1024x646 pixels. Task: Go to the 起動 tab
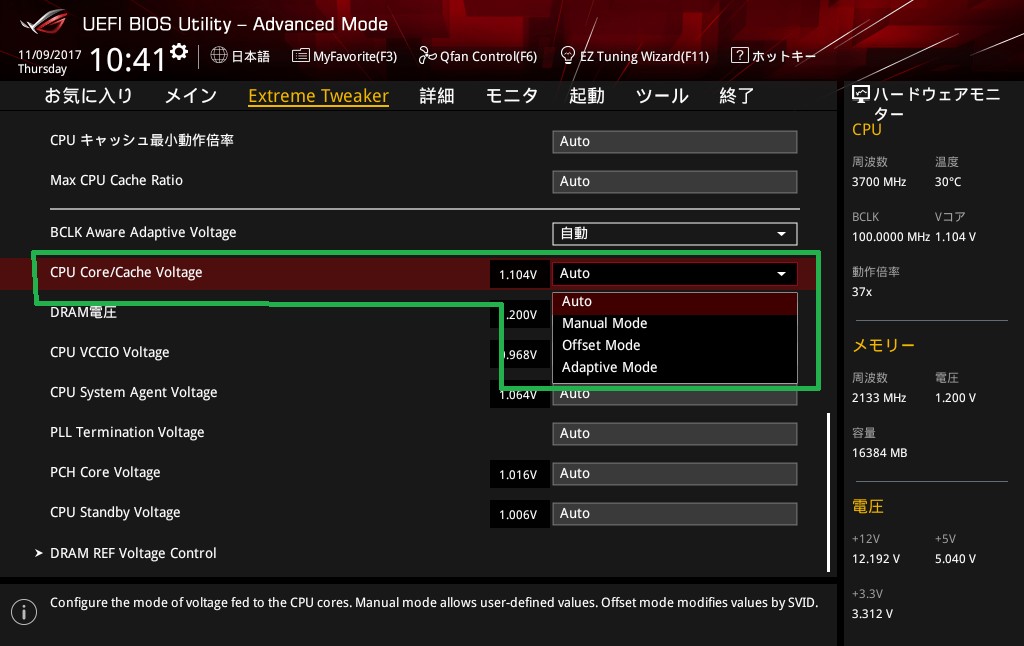click(586, 96)
